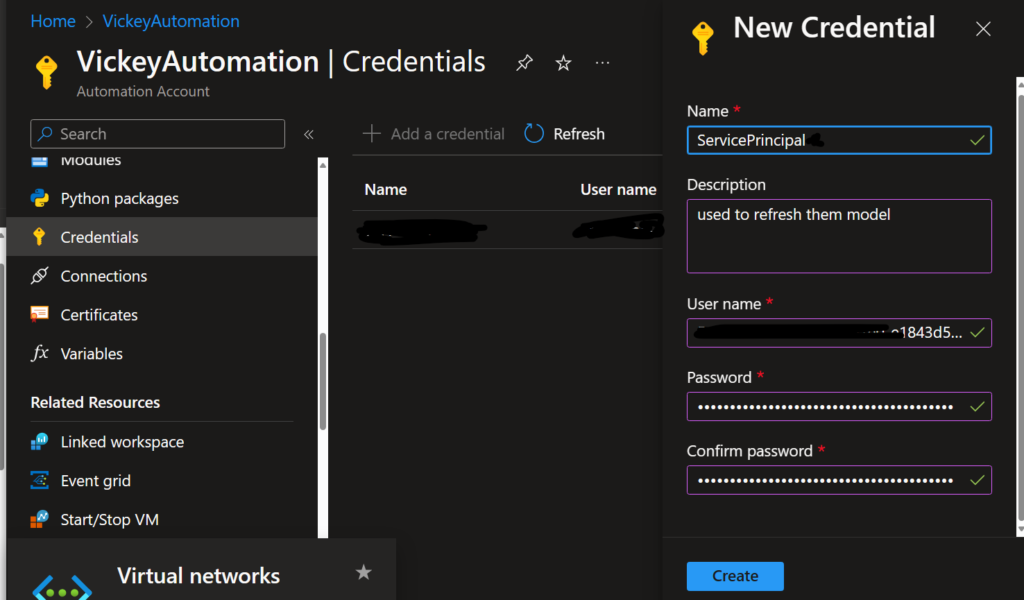
Task: Close the New Credential panel
Action: point(983,29)
